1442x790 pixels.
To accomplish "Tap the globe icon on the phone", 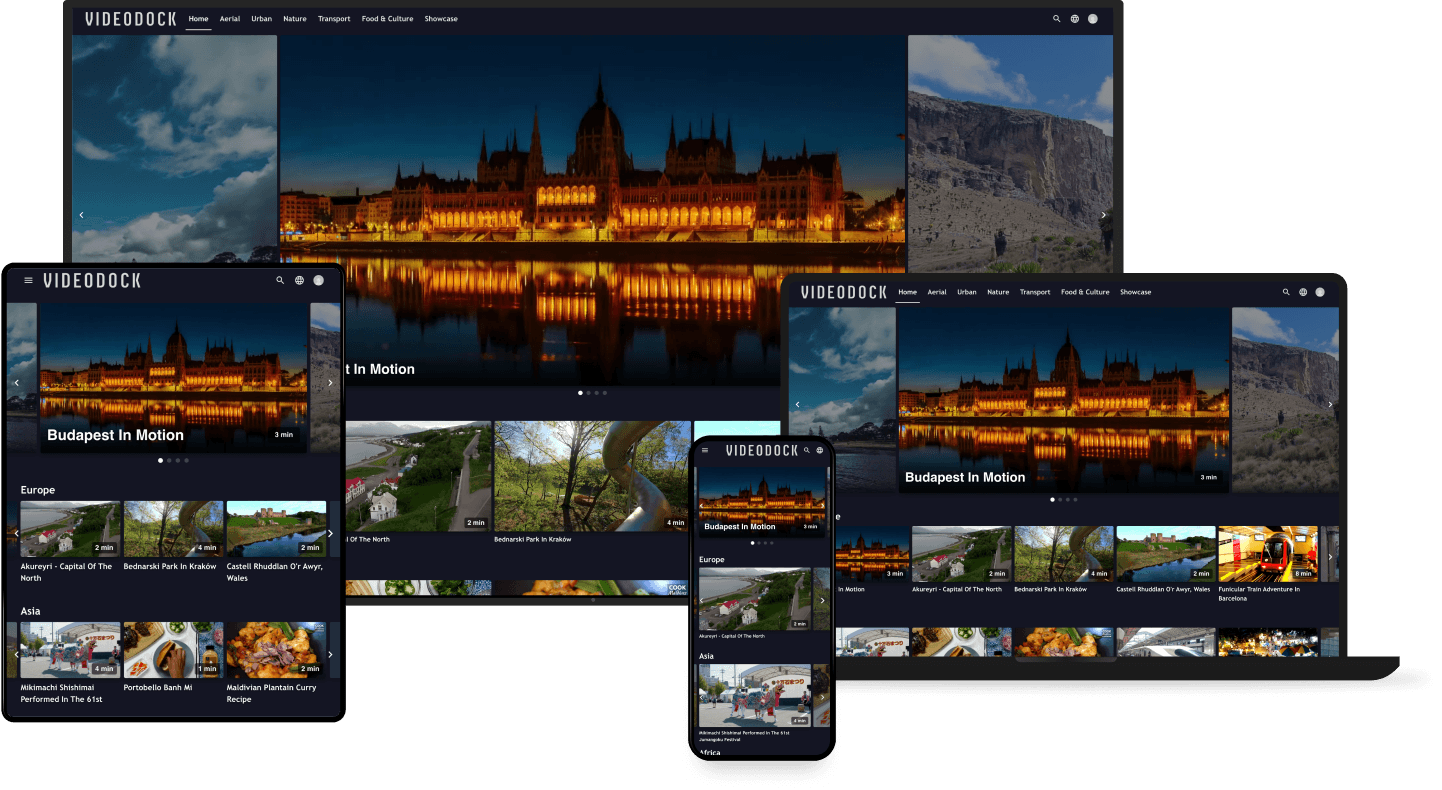I will tap(820, 450).
